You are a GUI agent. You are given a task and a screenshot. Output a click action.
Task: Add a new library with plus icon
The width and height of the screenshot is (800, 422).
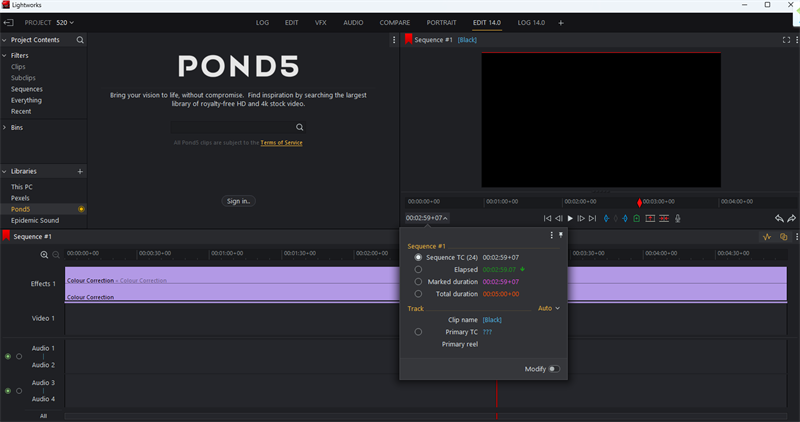[80, 171]
